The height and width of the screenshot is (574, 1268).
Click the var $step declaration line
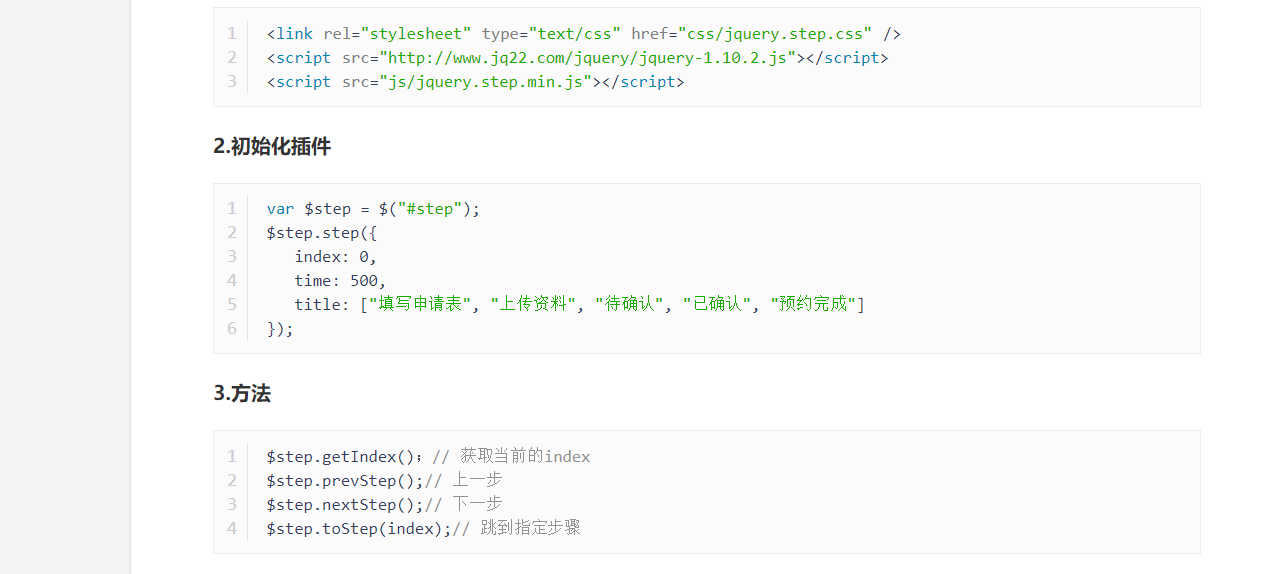[373, 209]
